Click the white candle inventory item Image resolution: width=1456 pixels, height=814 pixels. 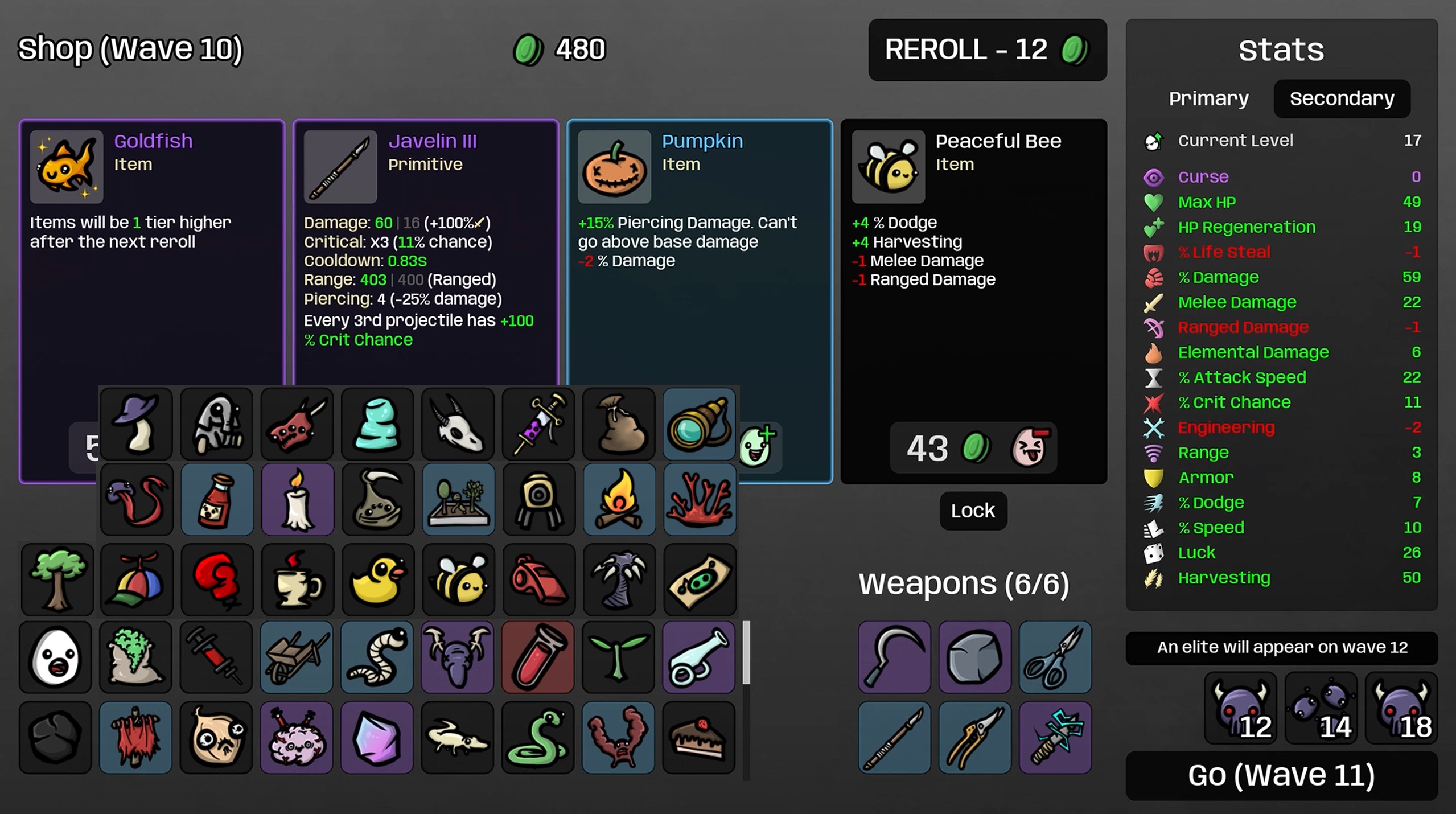[297, 499]
